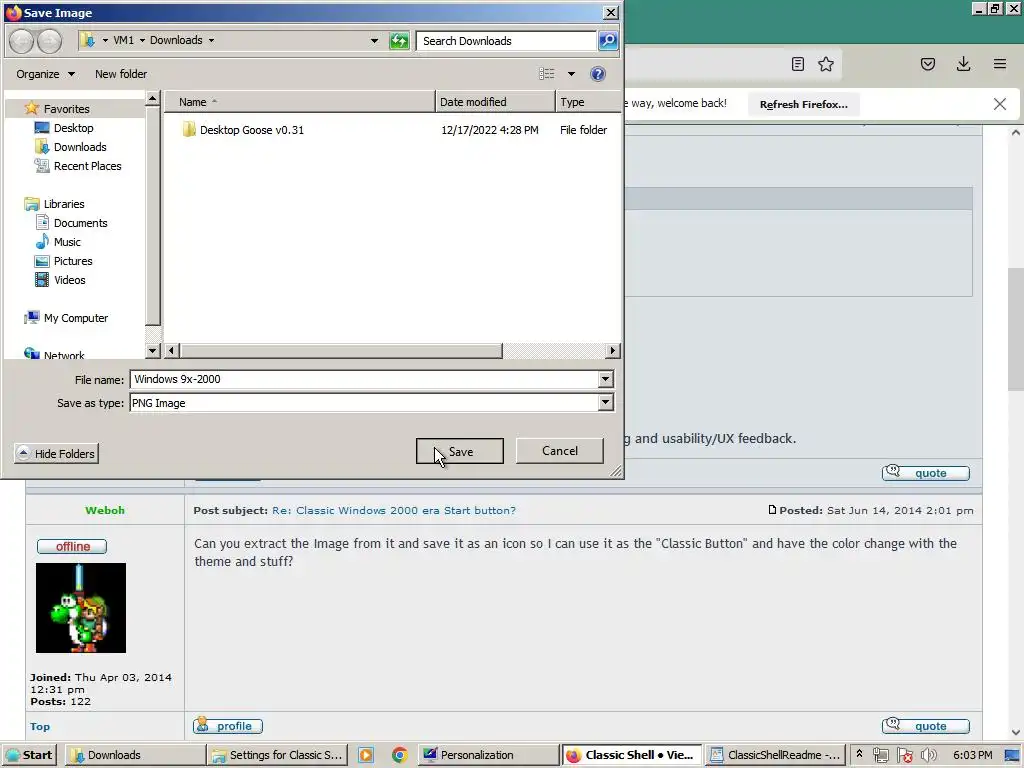Open Firefox downloads arrow icon

click(x=963, y=64)
